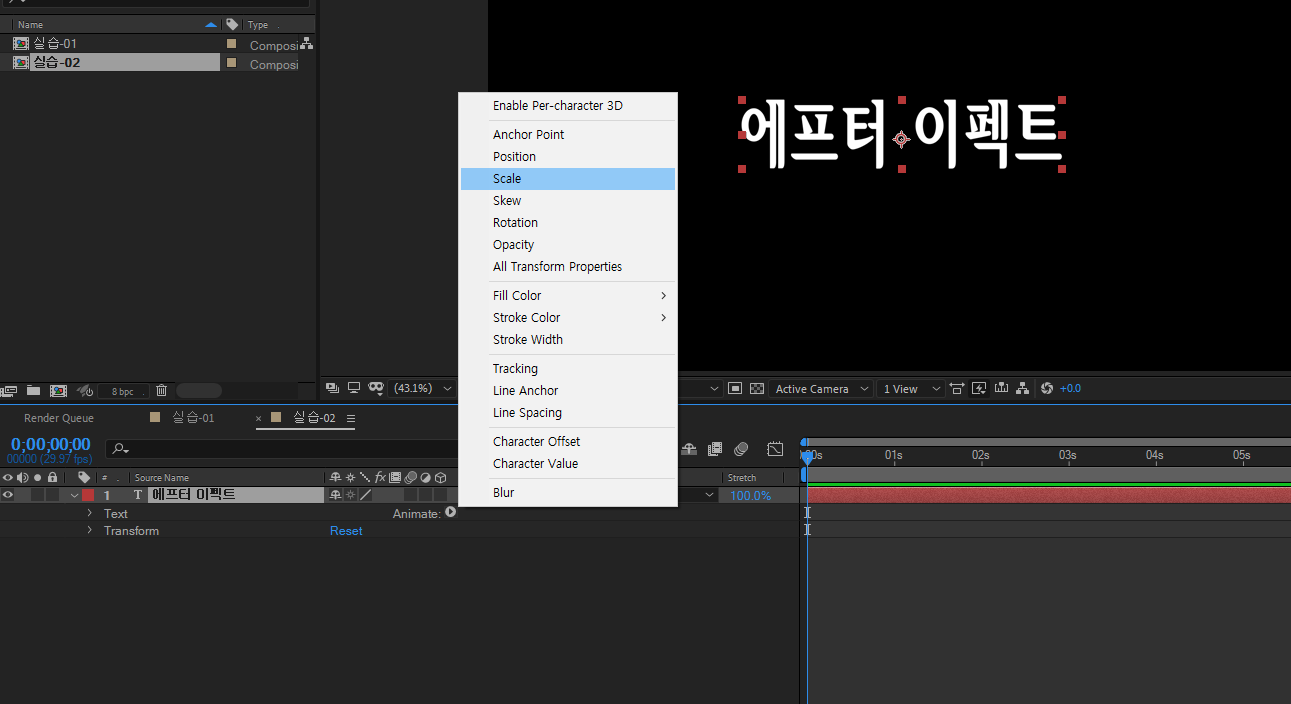Toggle pixel aspect ratio correction icon
The width and height of the screenshot is (1291, 704).
click(x=957, y=388)
